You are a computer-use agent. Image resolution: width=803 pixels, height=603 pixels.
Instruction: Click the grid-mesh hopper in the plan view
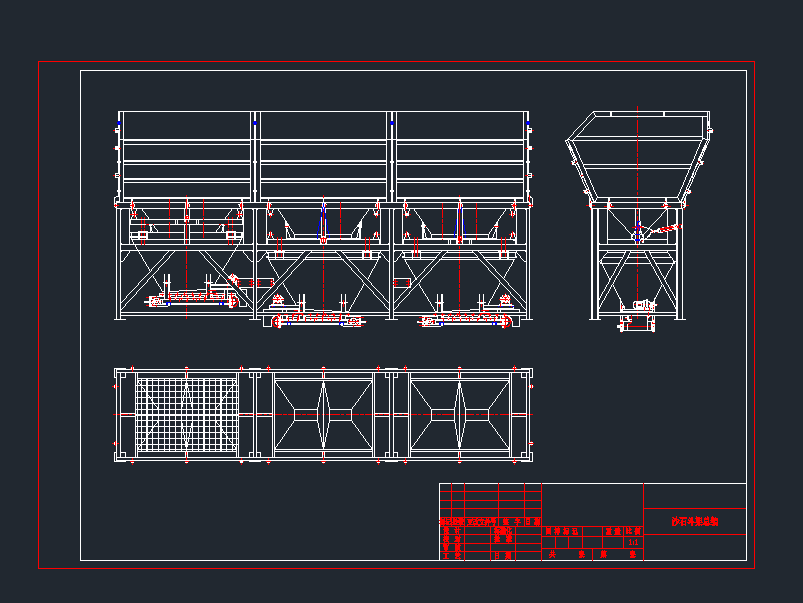pyautogui.click(x=186, y=413)
